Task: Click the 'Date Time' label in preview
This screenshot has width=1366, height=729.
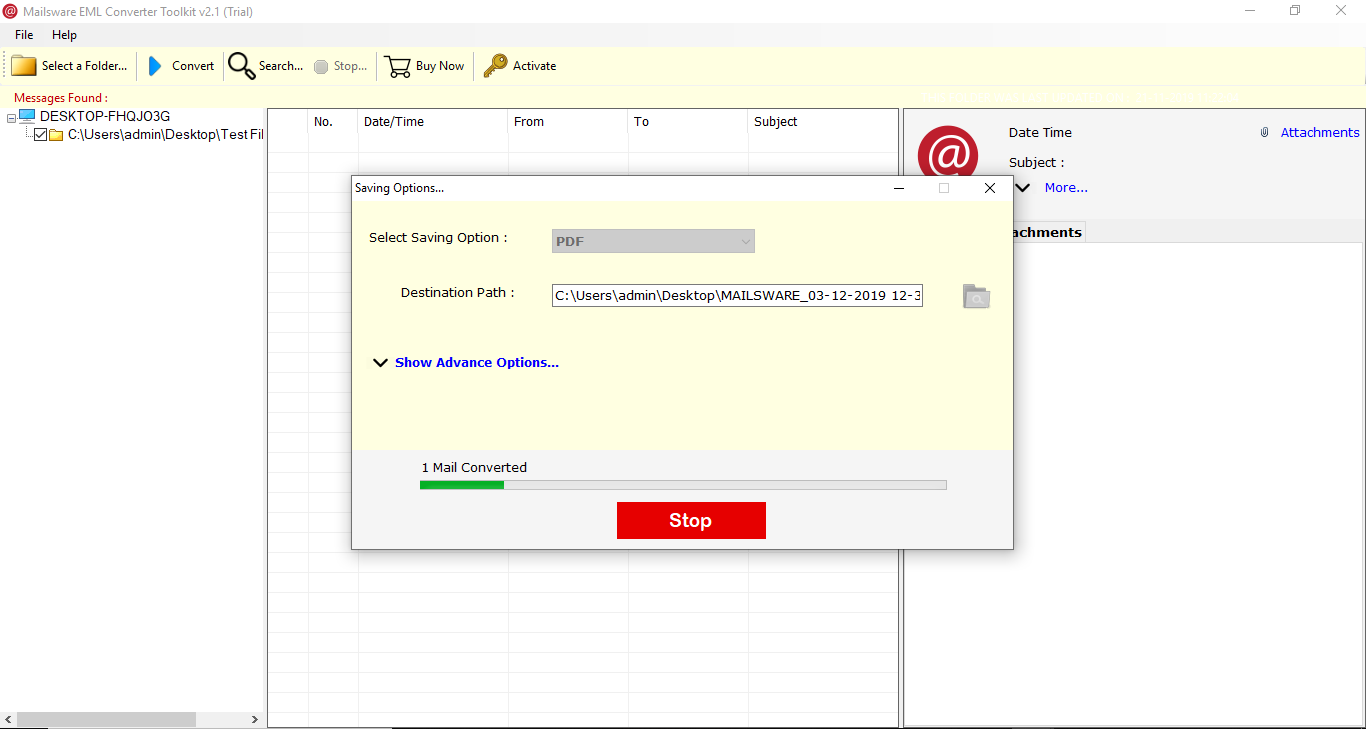Action: 1040,132
